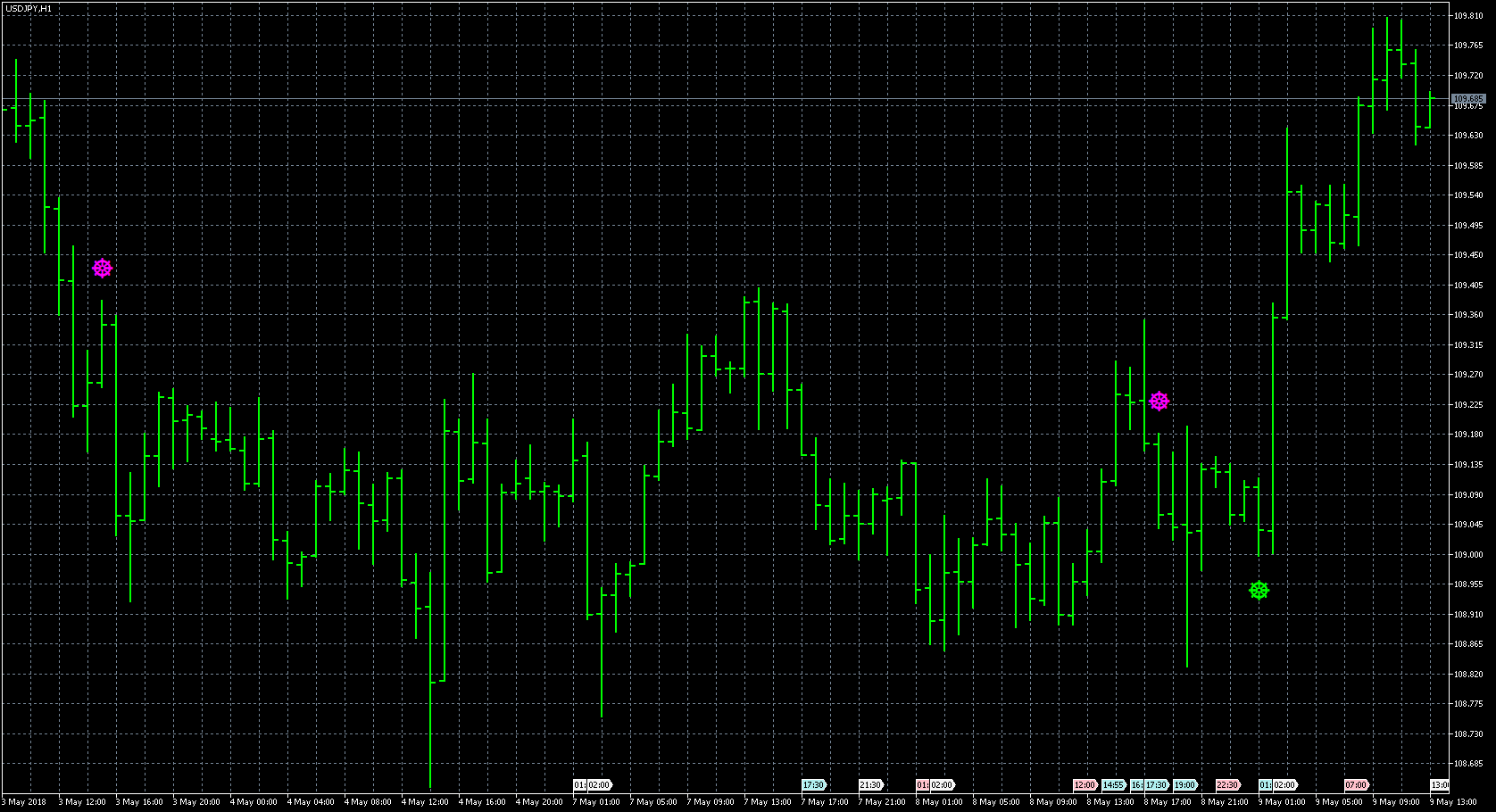Click the 4 May 20:00 time label

[539, 801]
